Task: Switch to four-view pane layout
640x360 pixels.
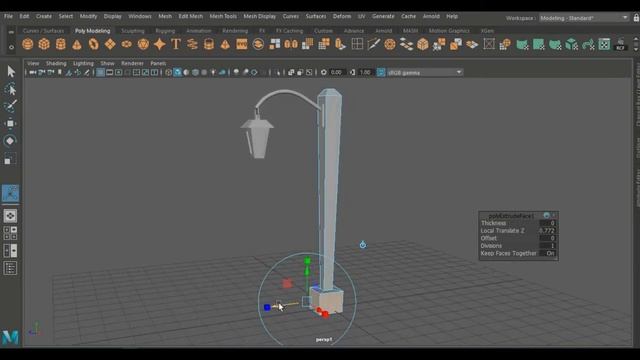Action: tap(10, 233)
